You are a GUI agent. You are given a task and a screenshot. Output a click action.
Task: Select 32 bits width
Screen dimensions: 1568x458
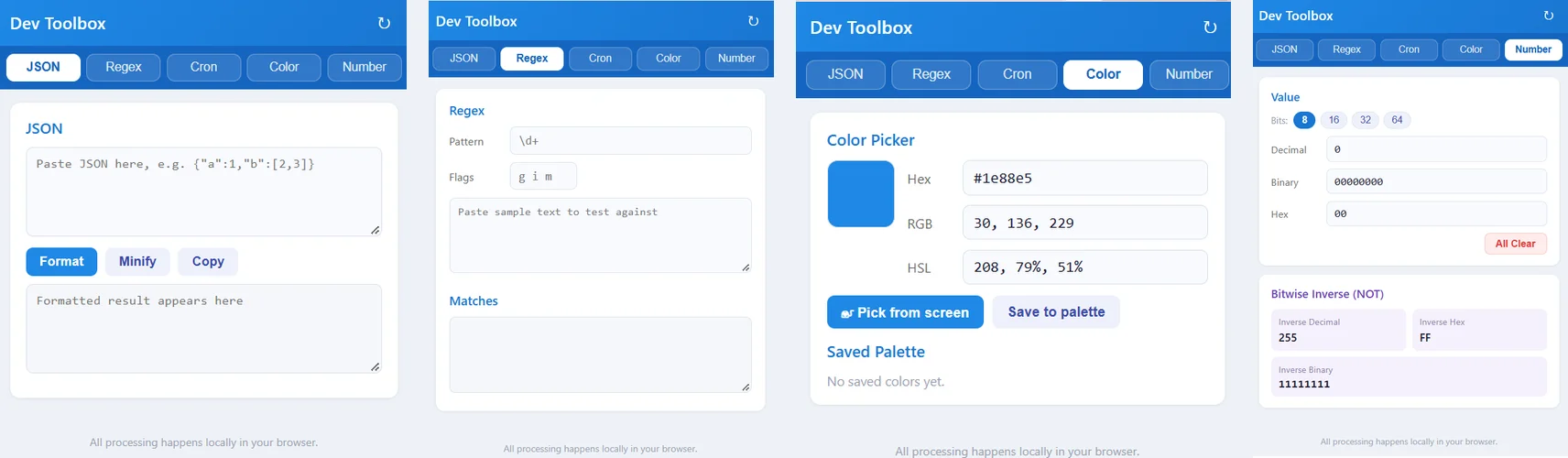(1366, 120)
